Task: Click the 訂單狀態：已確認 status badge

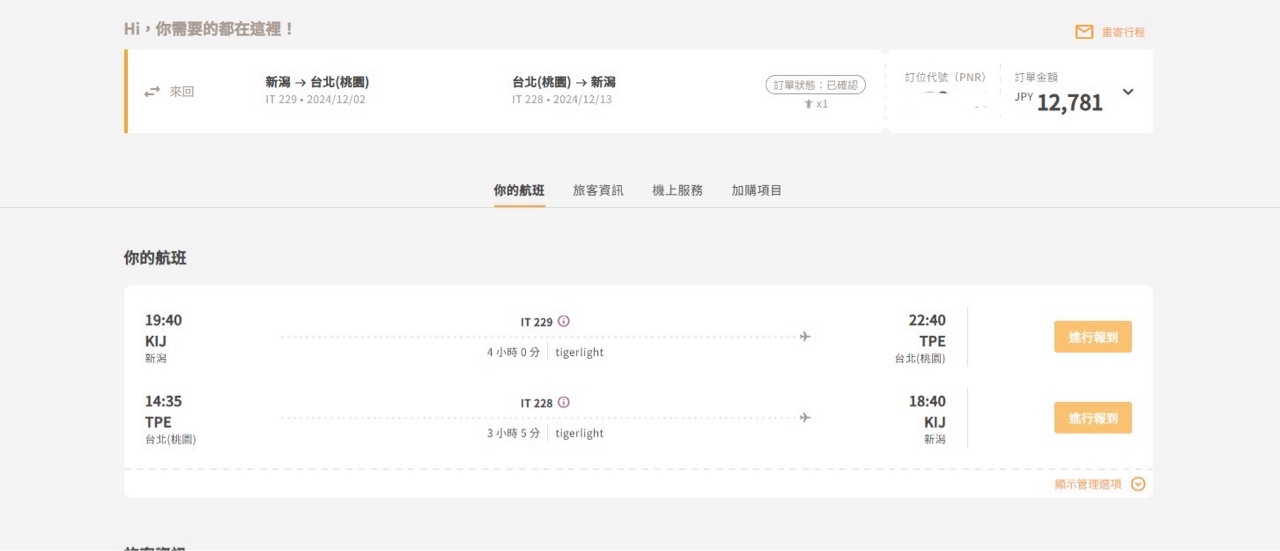Action: 815,85
